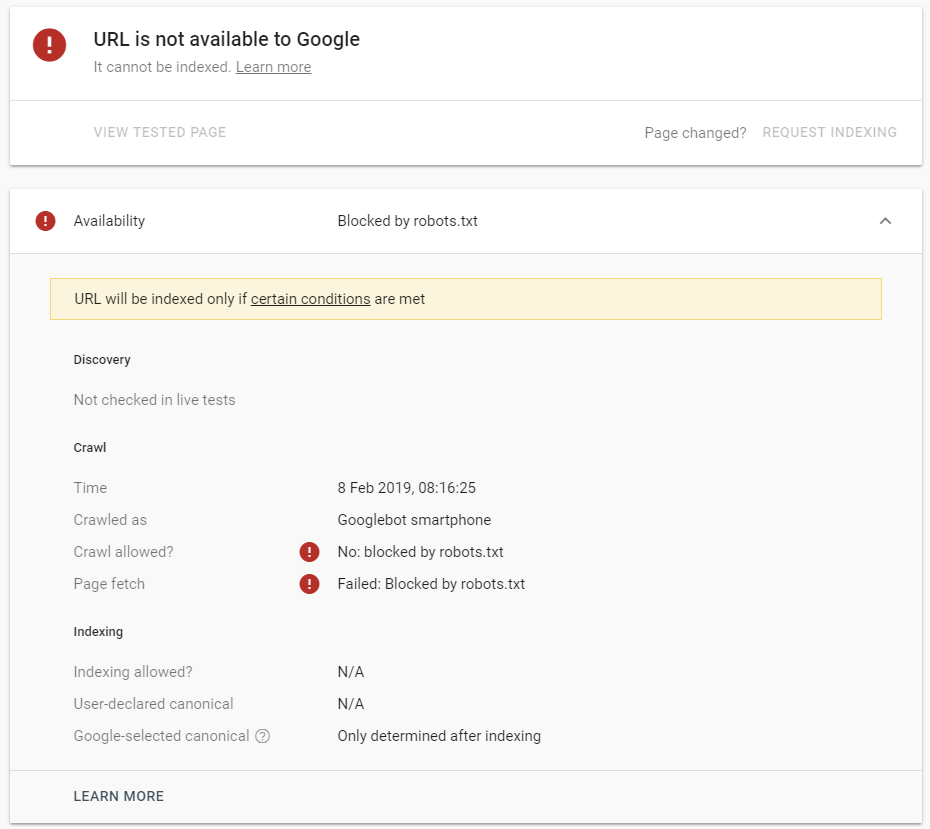Click the Blocked by robots.txt status text
The height and width of the screenshot is (829, 930).
(x=407, y=221)
